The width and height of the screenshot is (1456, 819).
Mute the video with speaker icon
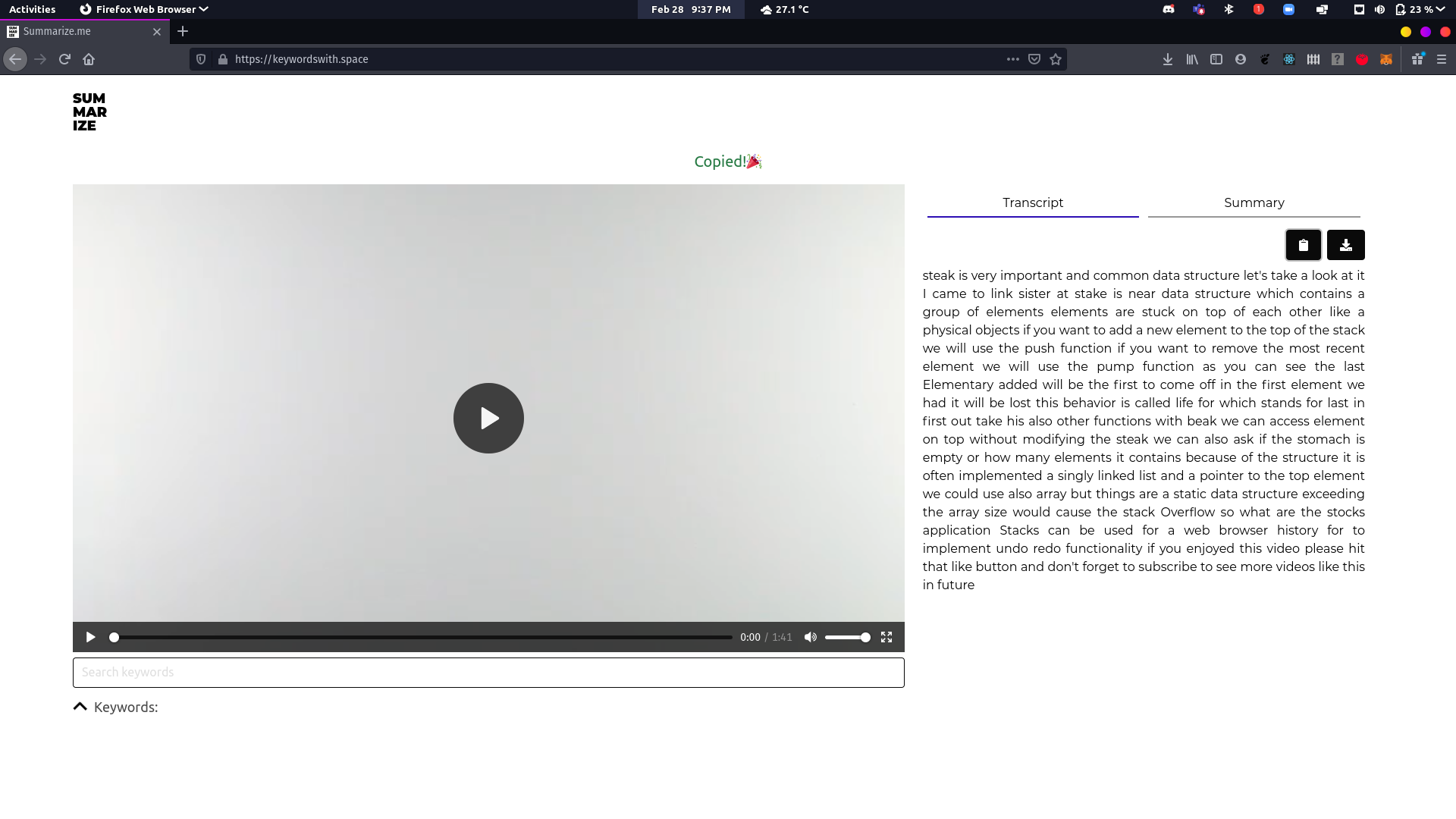(811, 637)
